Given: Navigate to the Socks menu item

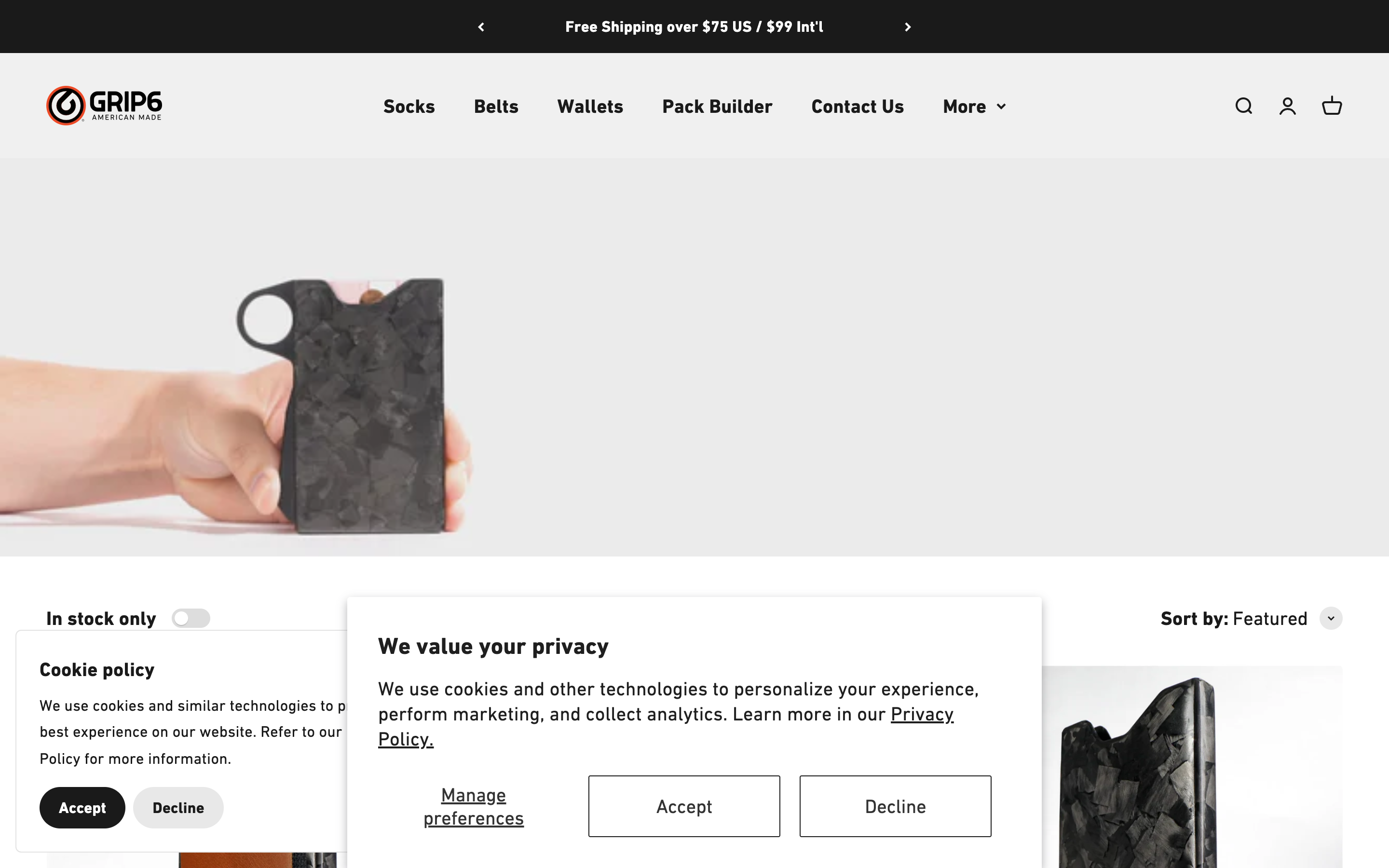Looking at the screenshot, I should (x=409, y=106).
